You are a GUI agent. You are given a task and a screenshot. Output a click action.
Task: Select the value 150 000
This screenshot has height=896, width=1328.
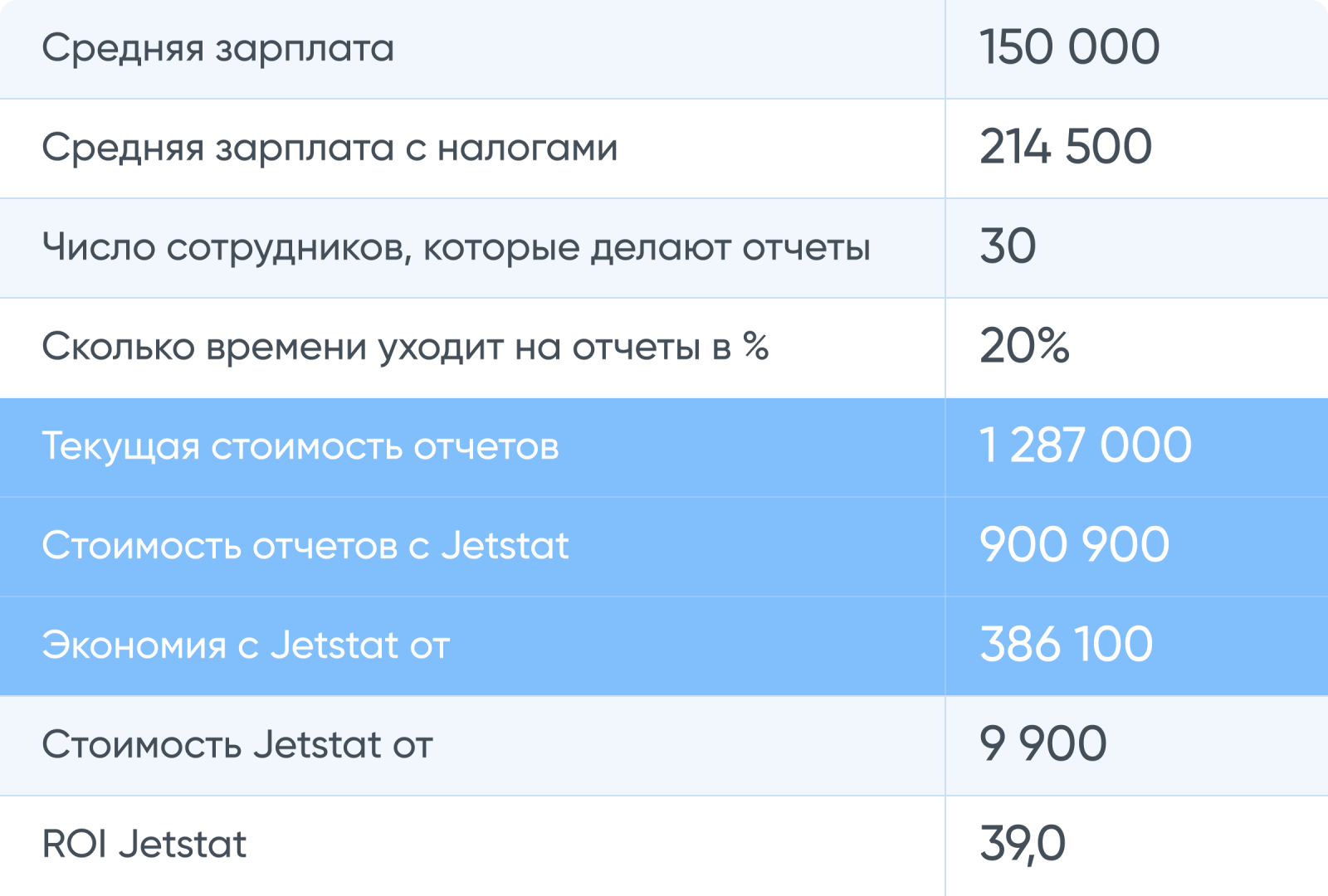click(x=1069, y=47)
